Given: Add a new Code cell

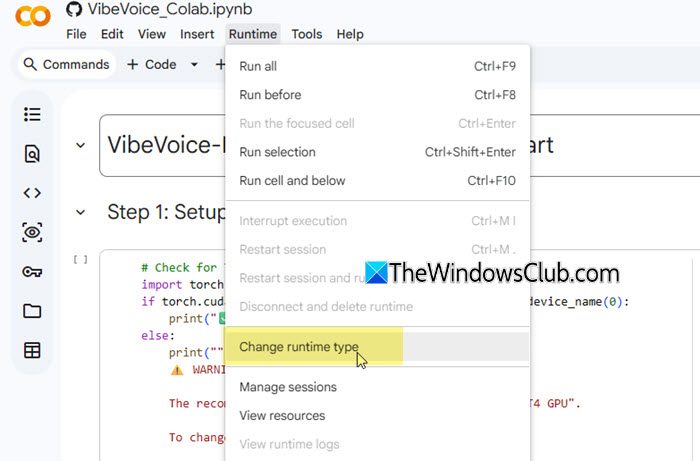Looking at the screenshot, I should [x=152, y=65].
